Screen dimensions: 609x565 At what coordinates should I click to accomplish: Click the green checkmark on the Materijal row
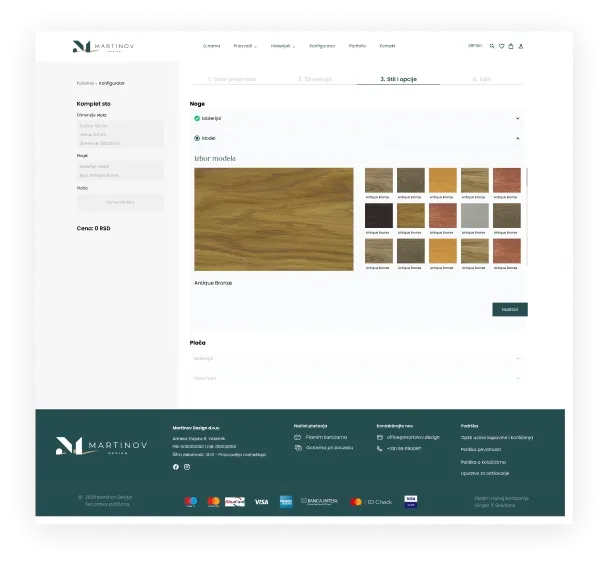197,118
